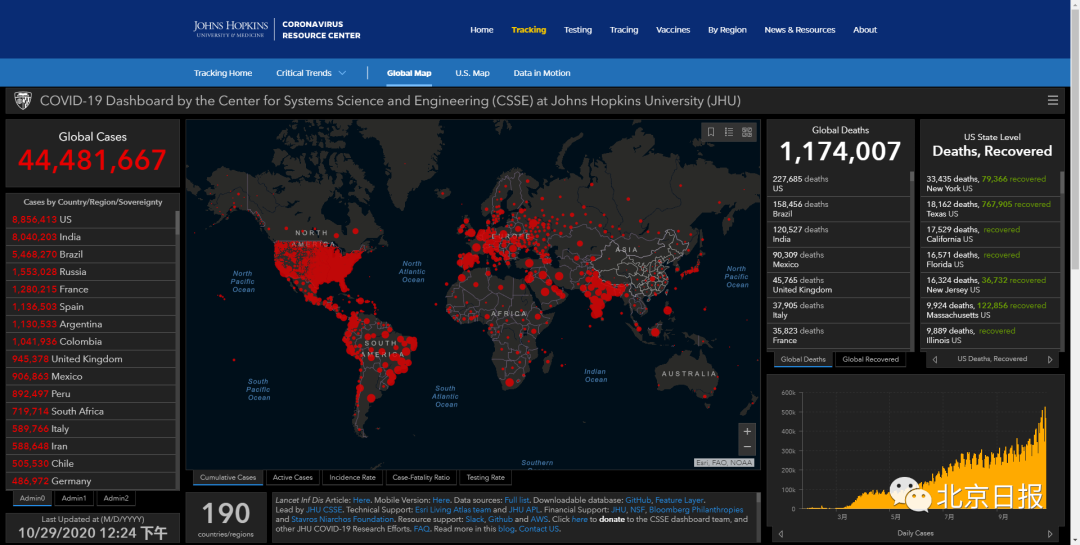Click United Kingdom 45,765 deaths entry
Viewport: 1080px width, 545px height.
point(838,285)
